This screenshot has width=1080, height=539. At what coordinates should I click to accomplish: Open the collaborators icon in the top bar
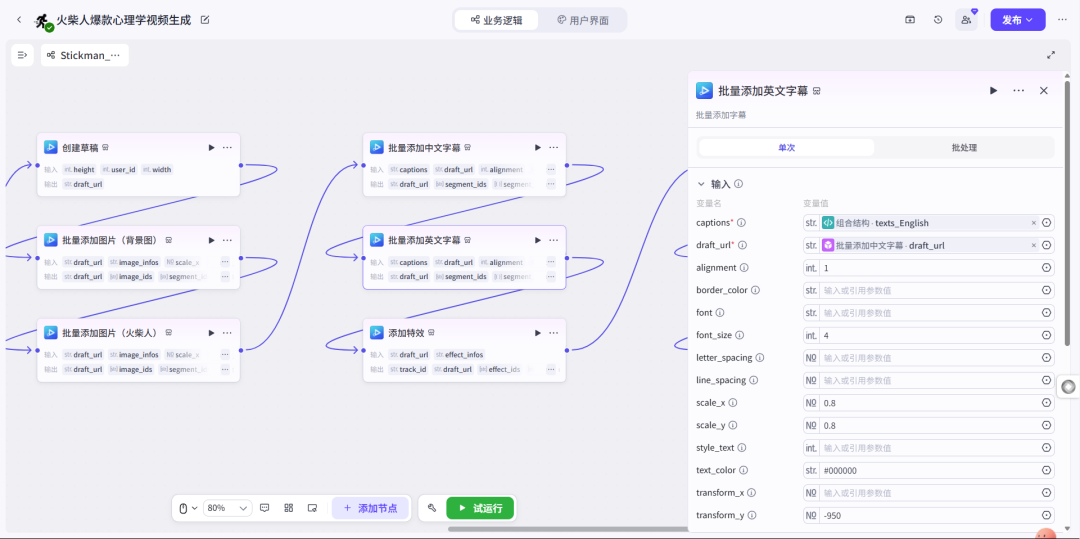966,20
